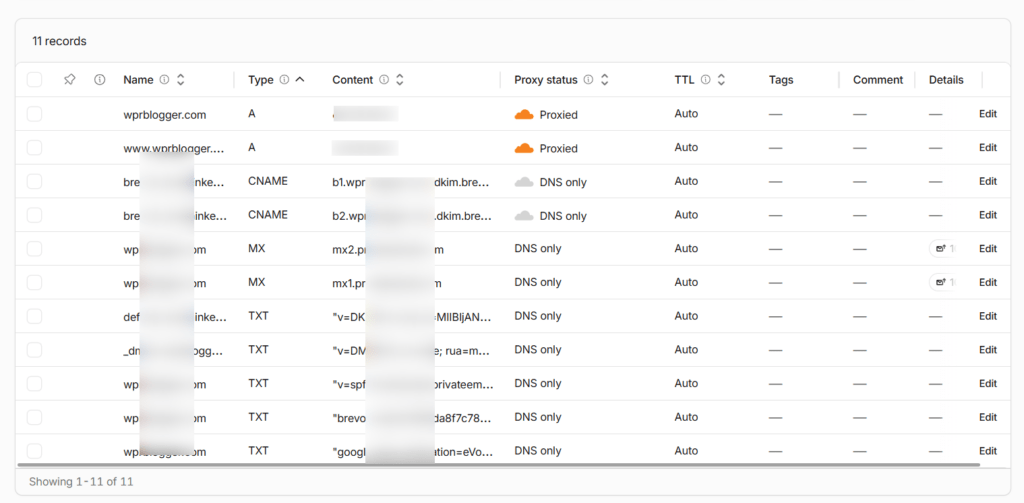Select the v=spf TXT record checkbox
The image size is (1024, 503).
(x=34, y=383)
